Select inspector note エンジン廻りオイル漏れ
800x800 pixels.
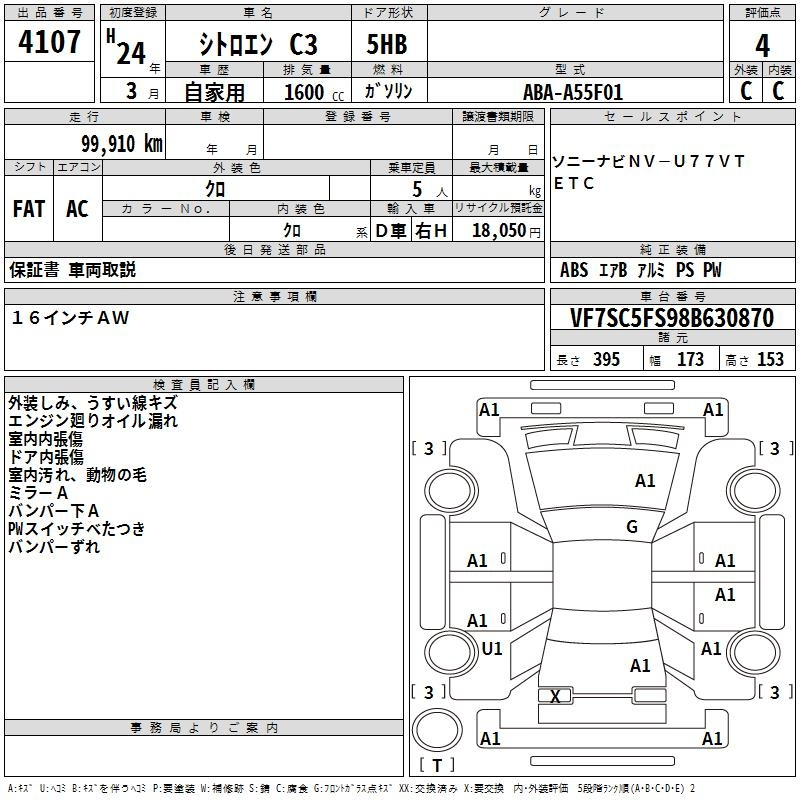93,421
